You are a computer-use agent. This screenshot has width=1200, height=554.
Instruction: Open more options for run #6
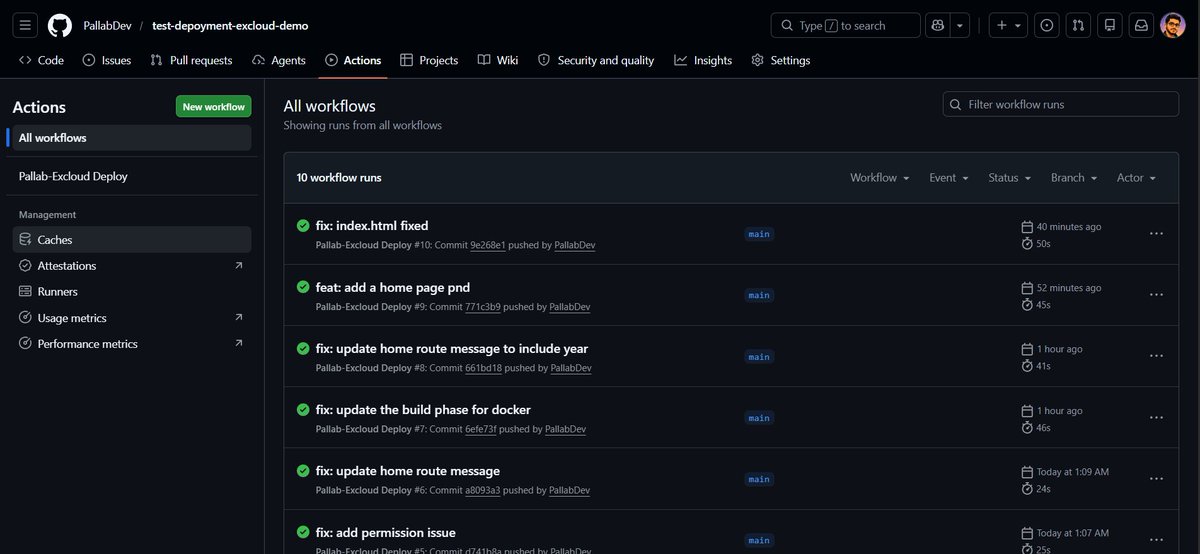(x=1156, y=479)
